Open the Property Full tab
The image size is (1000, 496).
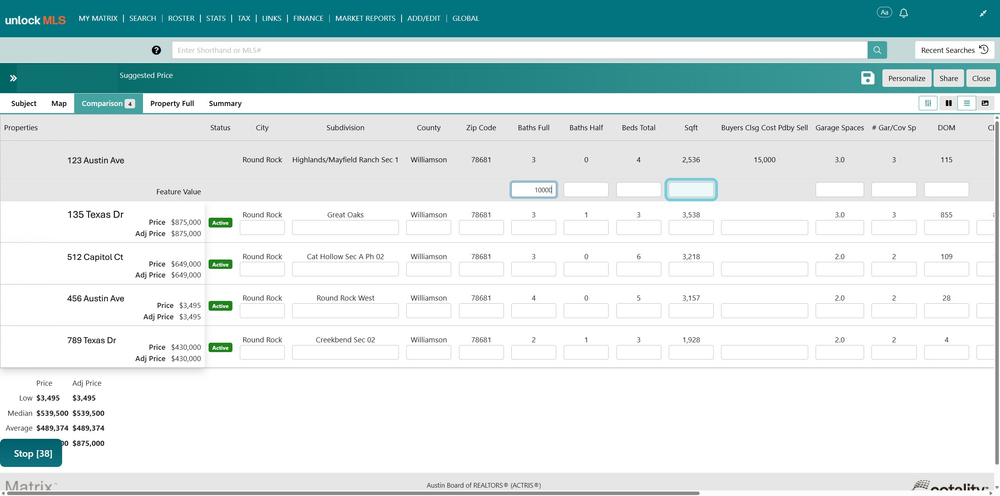click(172, 103)
